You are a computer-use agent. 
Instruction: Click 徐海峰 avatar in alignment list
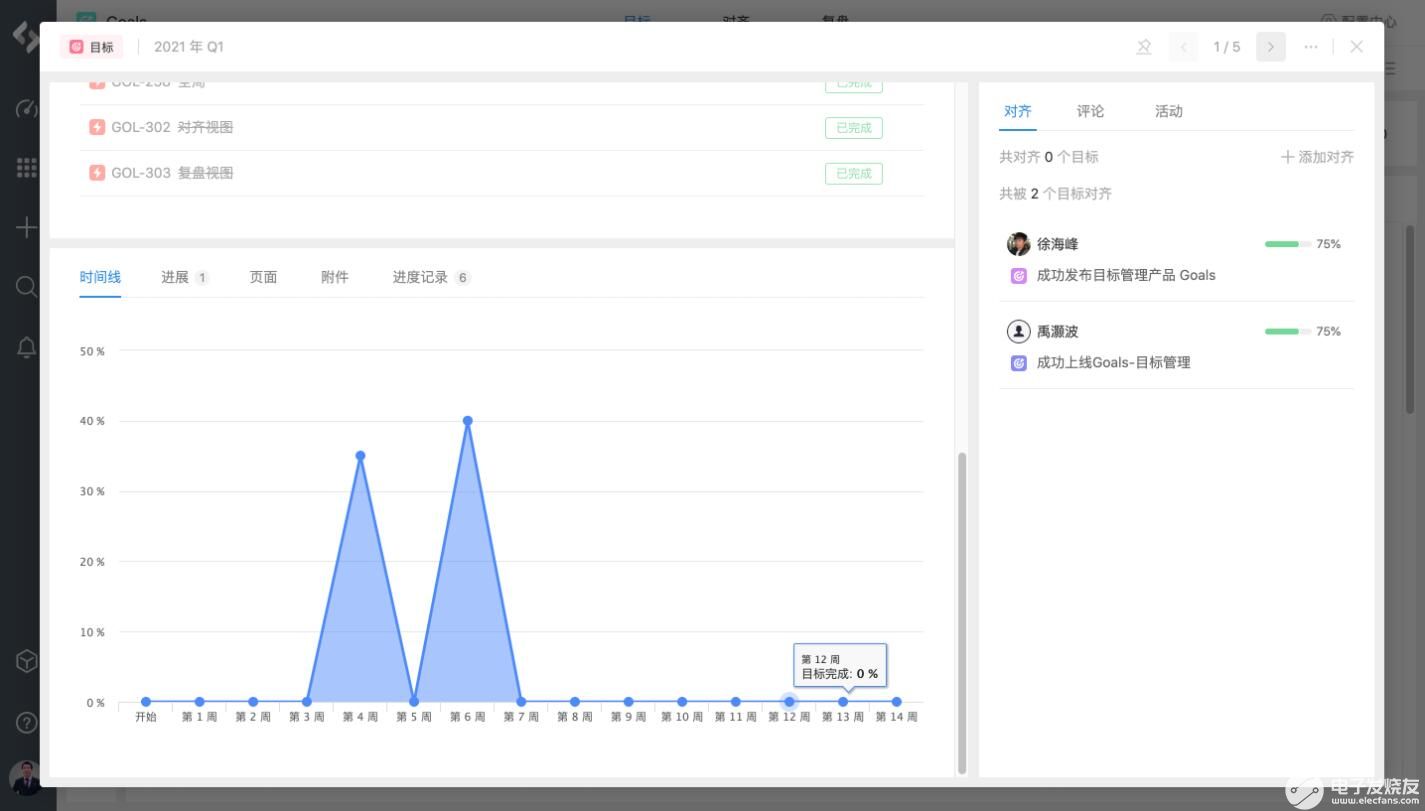[x=1018, y=244]
